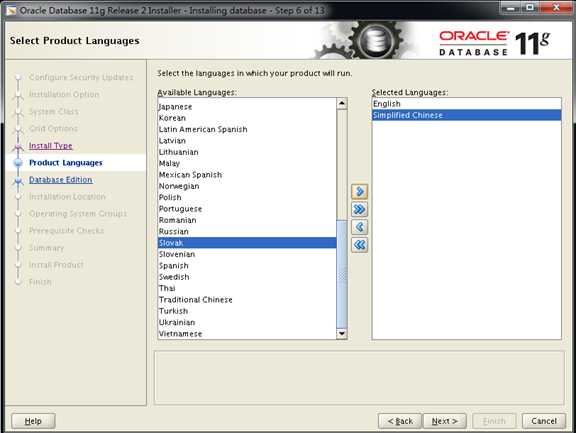Pick Vietnamese in the available list
Image resolution: width=576 pixels, height=433 pixels.
246,334
